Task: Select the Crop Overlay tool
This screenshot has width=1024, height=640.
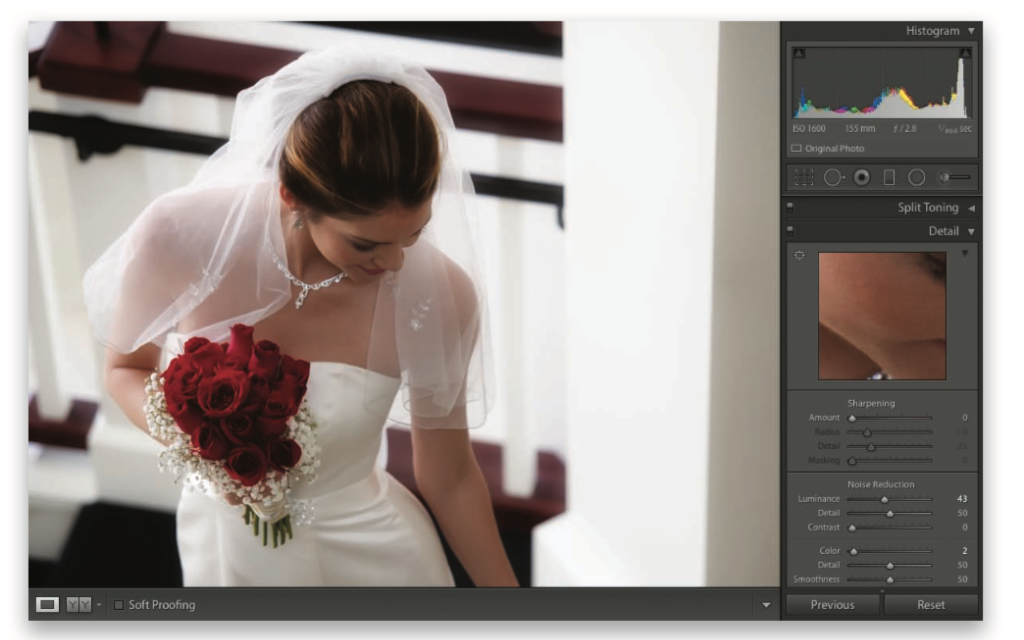Action: click(x=804, y=177)
